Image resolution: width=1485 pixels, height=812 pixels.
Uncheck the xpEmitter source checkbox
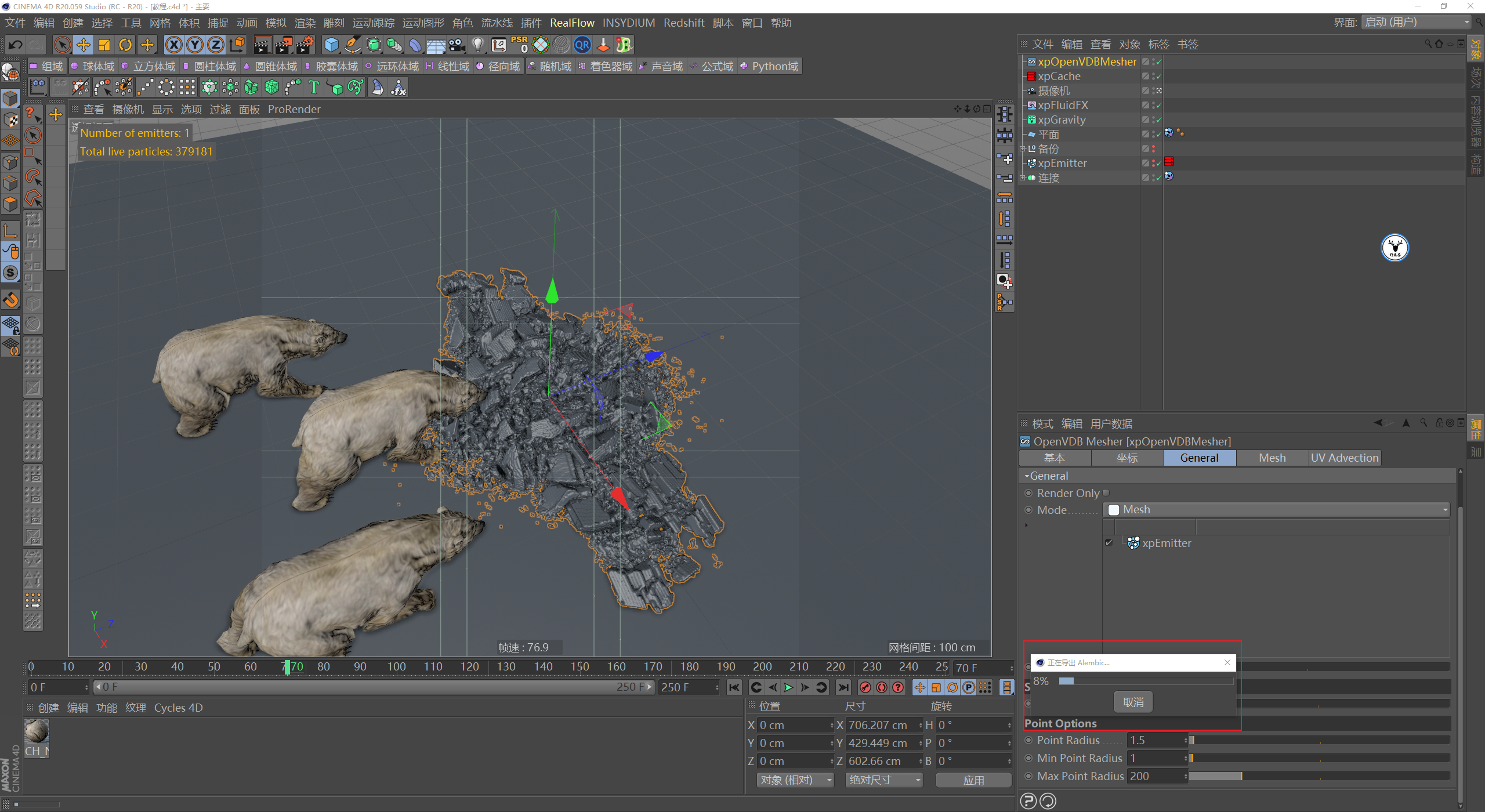pos(1109,543)
